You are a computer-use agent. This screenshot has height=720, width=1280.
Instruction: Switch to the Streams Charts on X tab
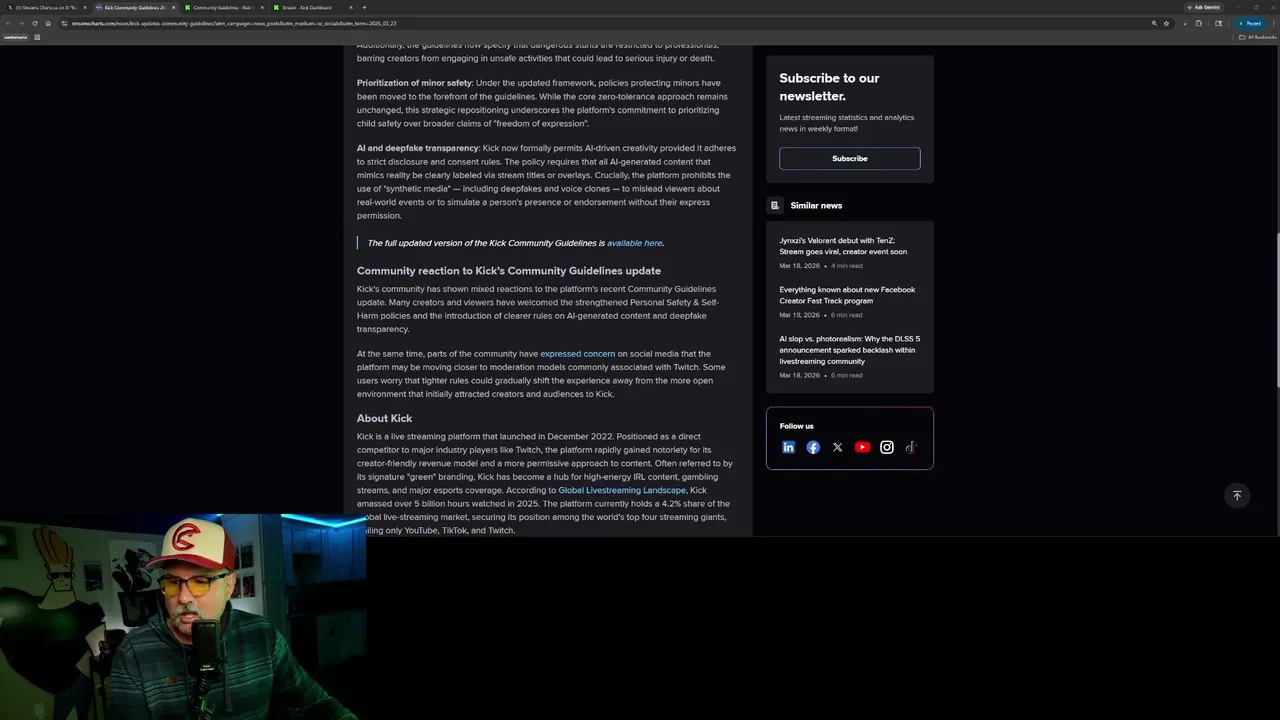tap(45, 7)
